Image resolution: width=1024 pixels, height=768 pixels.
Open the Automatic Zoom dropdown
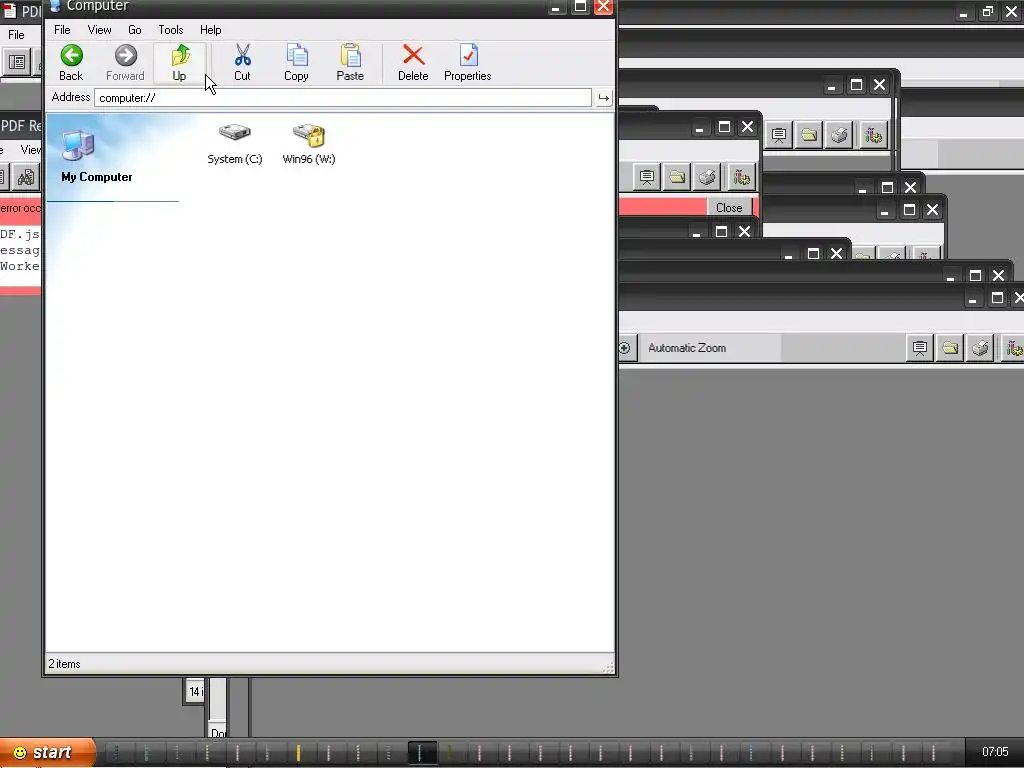coord(711,348)
